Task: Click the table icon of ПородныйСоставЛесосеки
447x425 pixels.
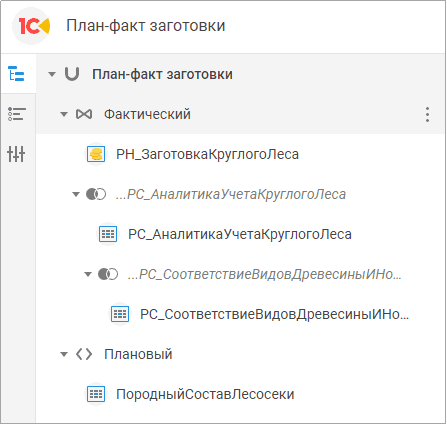Action: click(x=96, y=394)
